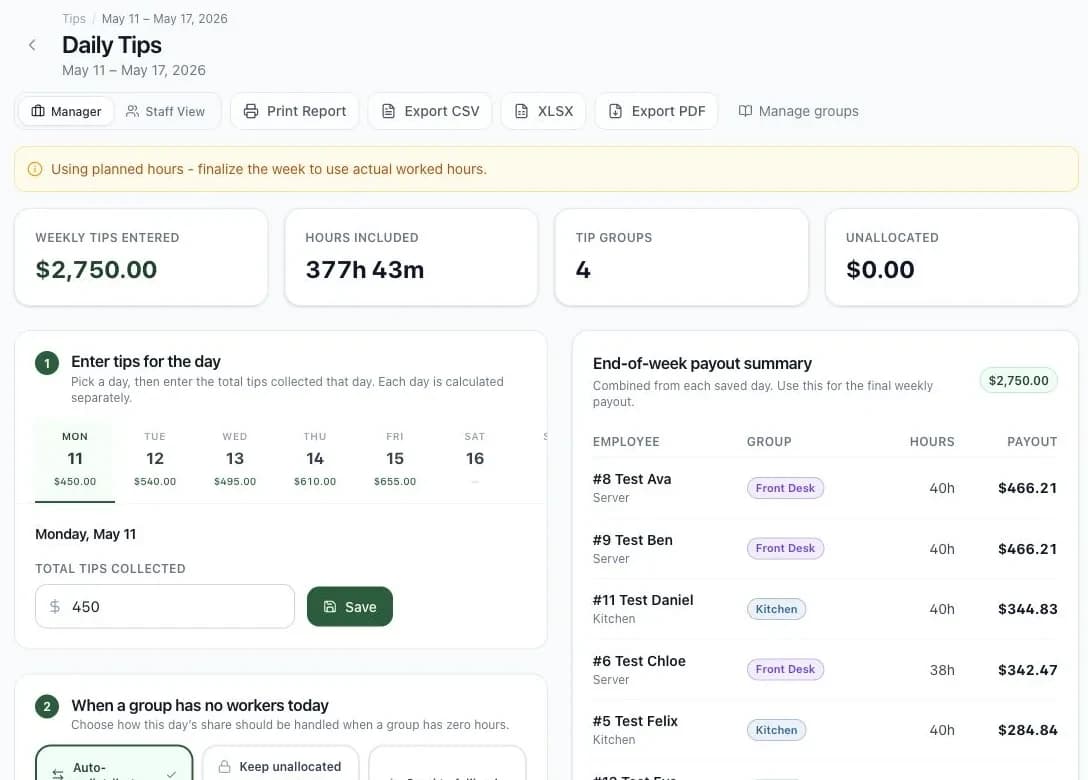This screenshot has width=1088, height=780.
Task: Click the GROUP column header
Action: click(769, 441)
